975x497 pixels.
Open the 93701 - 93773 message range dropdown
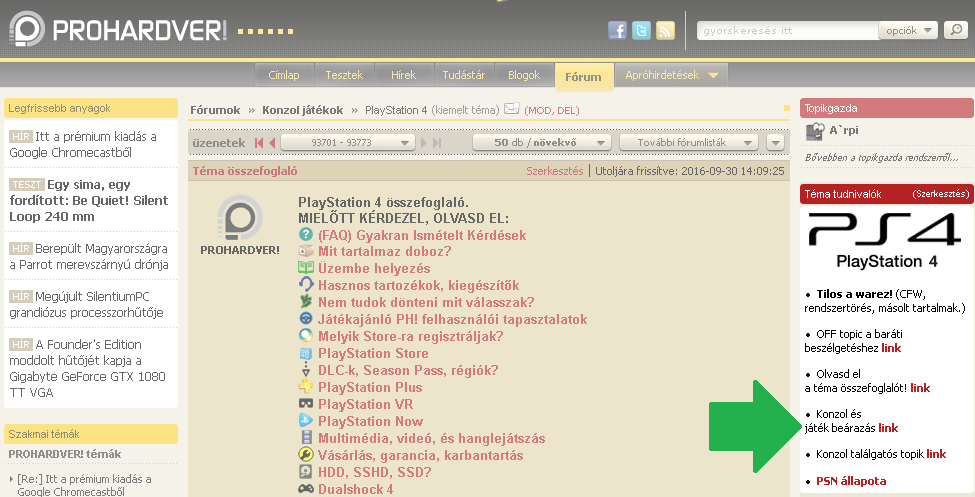point(348,142)
